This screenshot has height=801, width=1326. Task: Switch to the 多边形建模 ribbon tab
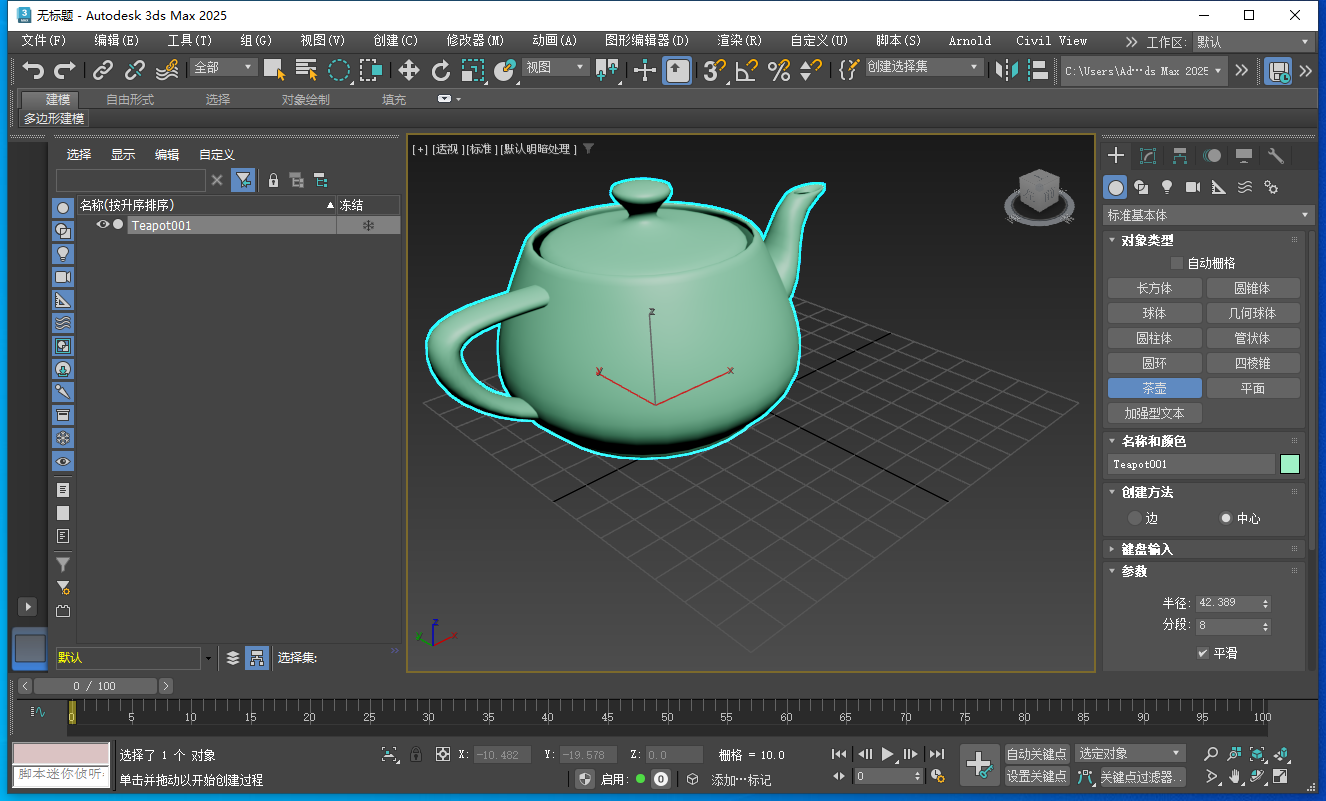(x=53, y=118)
